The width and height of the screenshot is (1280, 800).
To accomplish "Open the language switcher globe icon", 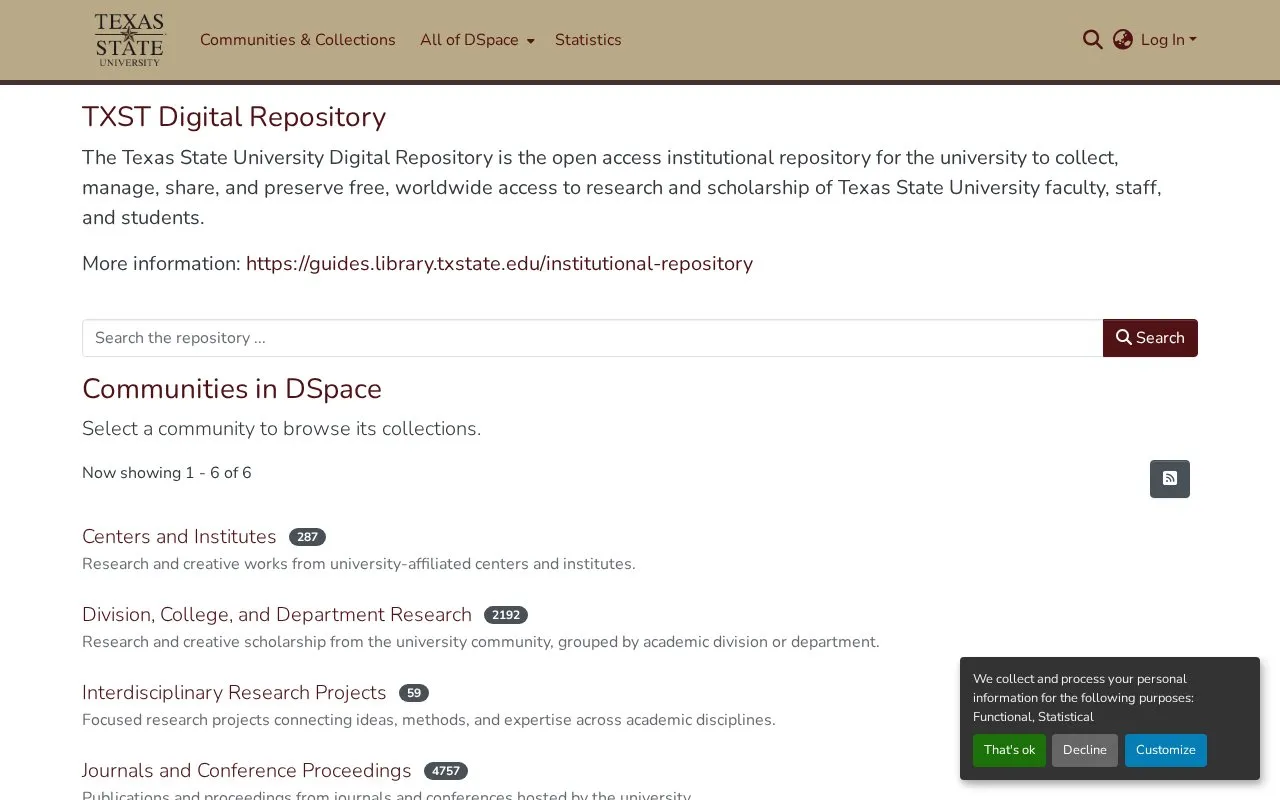I will tap(1123, 40).
